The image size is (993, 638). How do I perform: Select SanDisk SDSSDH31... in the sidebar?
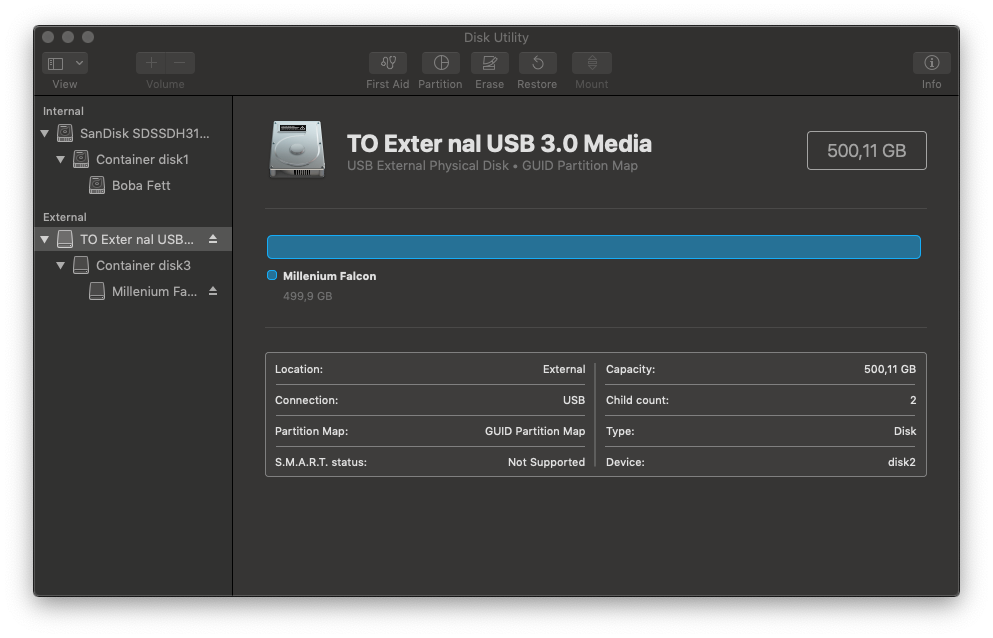pos(133,133)
